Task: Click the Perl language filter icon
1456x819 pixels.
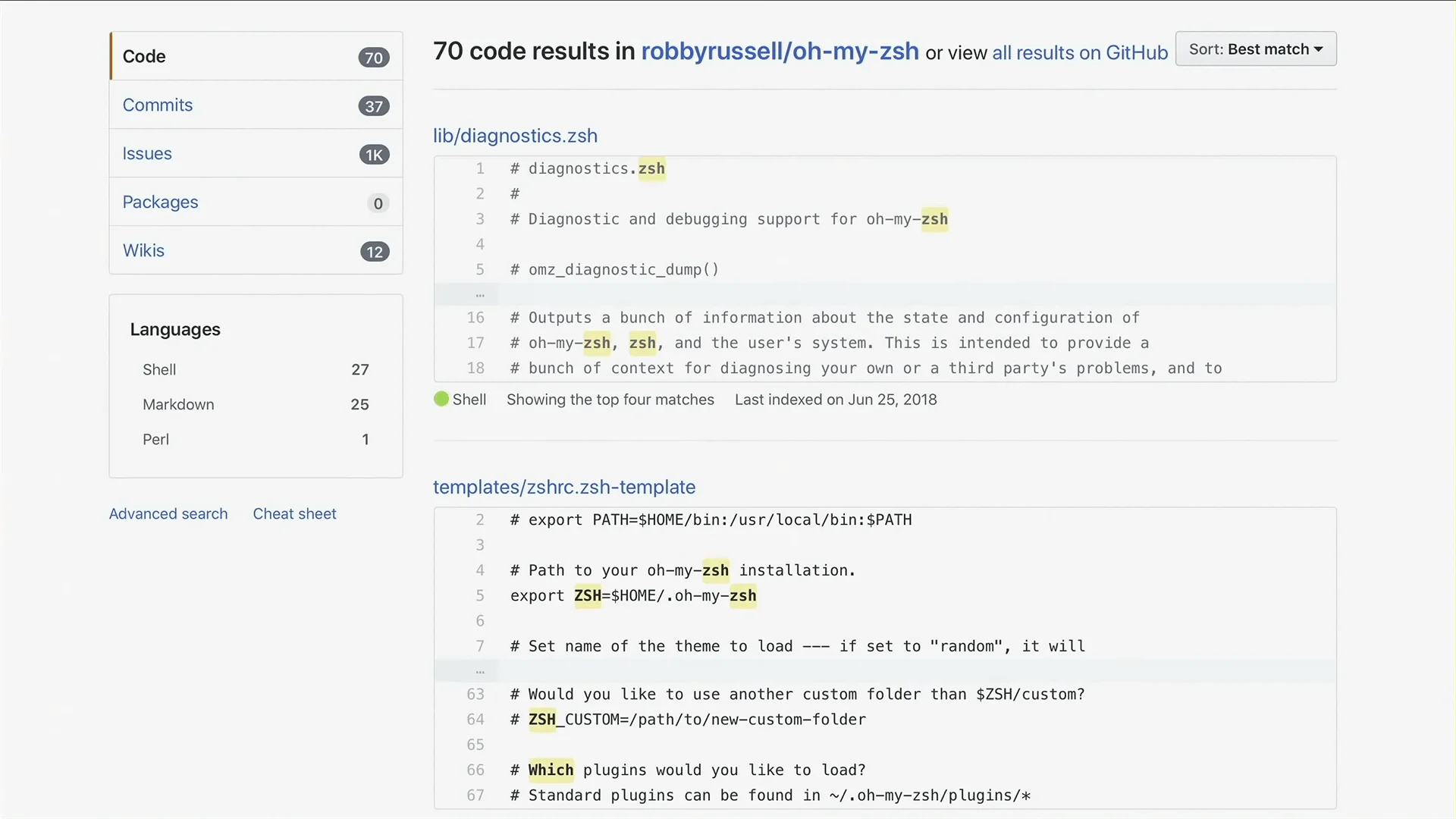Action: [x=156, y=439]
